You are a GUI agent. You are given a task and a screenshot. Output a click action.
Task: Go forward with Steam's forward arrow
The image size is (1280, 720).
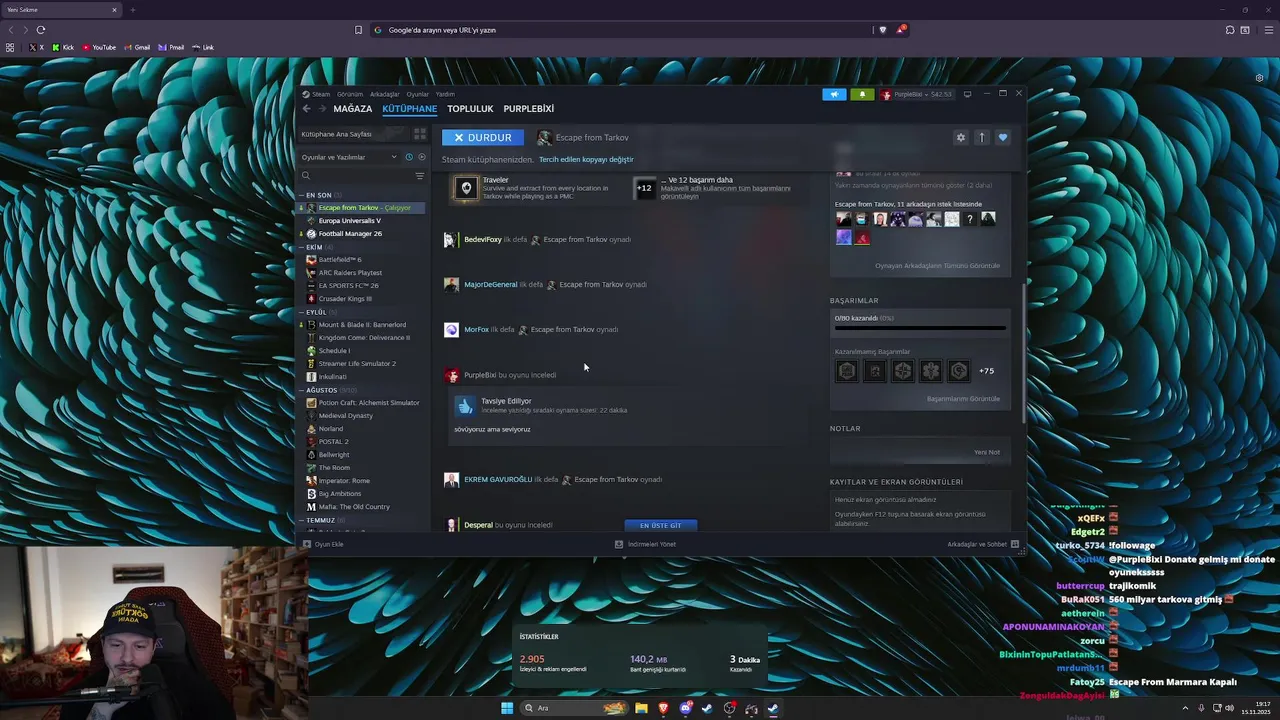321,109
